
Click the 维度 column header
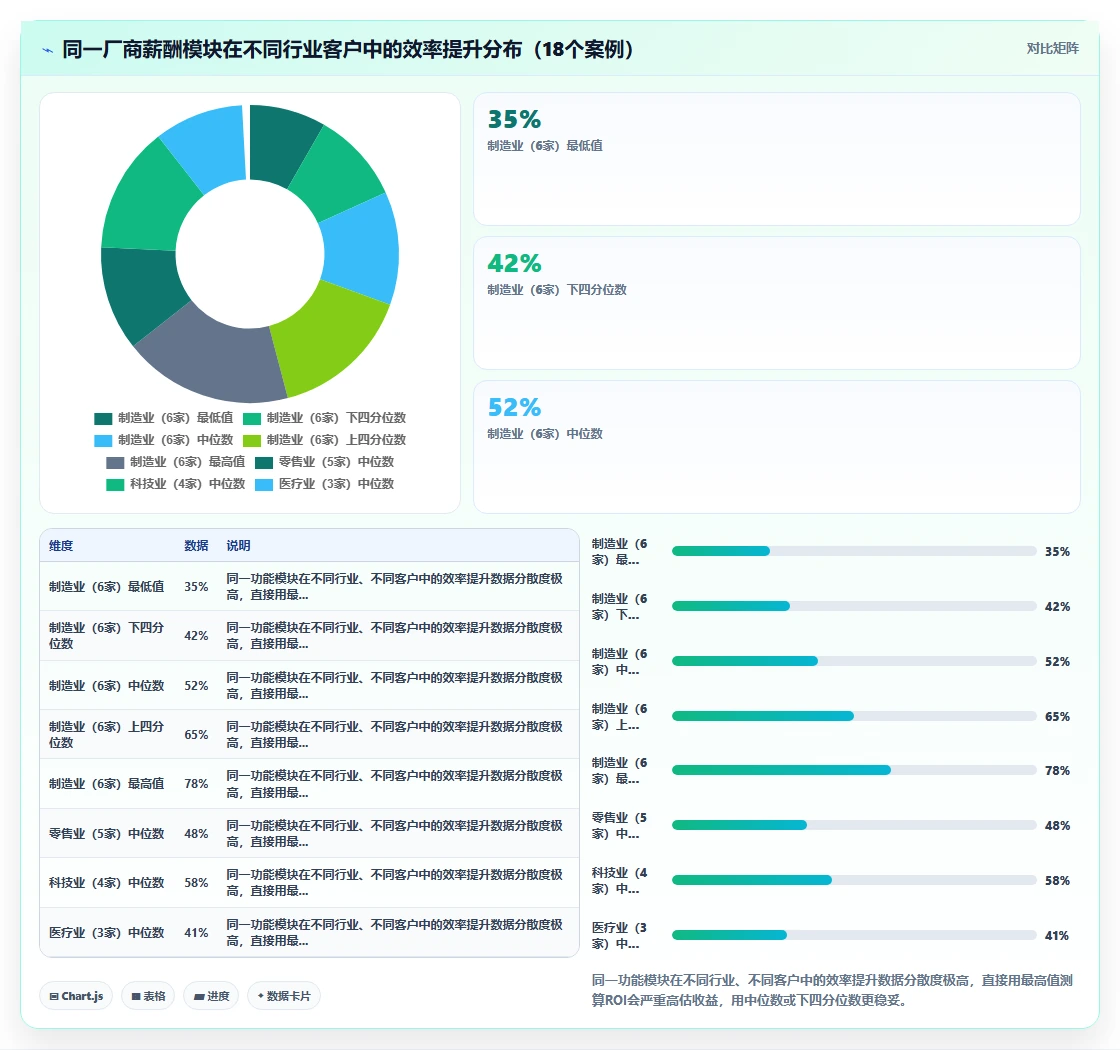[x=61, y=546]
